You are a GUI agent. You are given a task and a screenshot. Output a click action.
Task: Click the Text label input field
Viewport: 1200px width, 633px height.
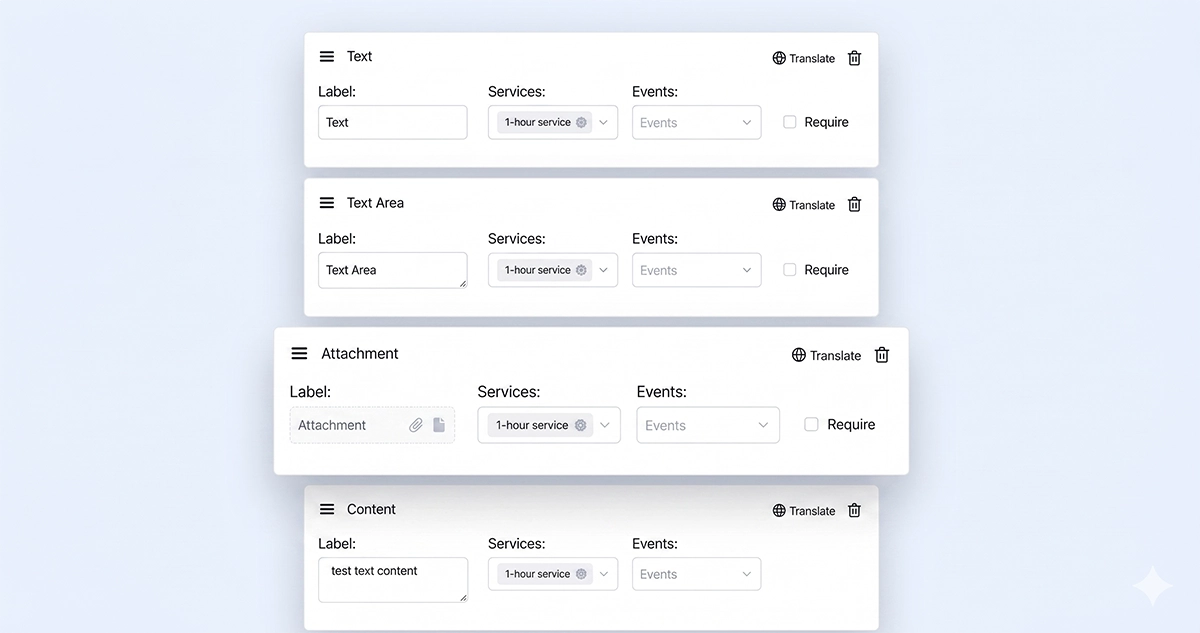pos(393,123)
